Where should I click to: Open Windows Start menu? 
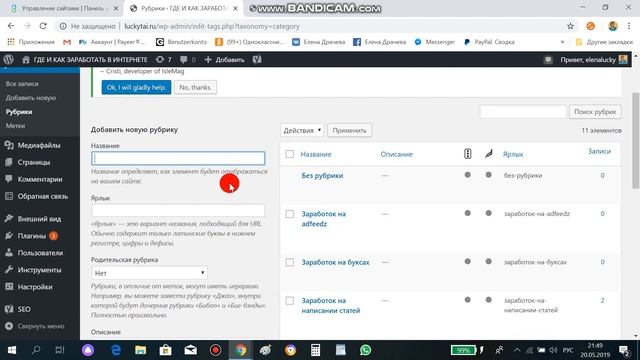(12, 350)
